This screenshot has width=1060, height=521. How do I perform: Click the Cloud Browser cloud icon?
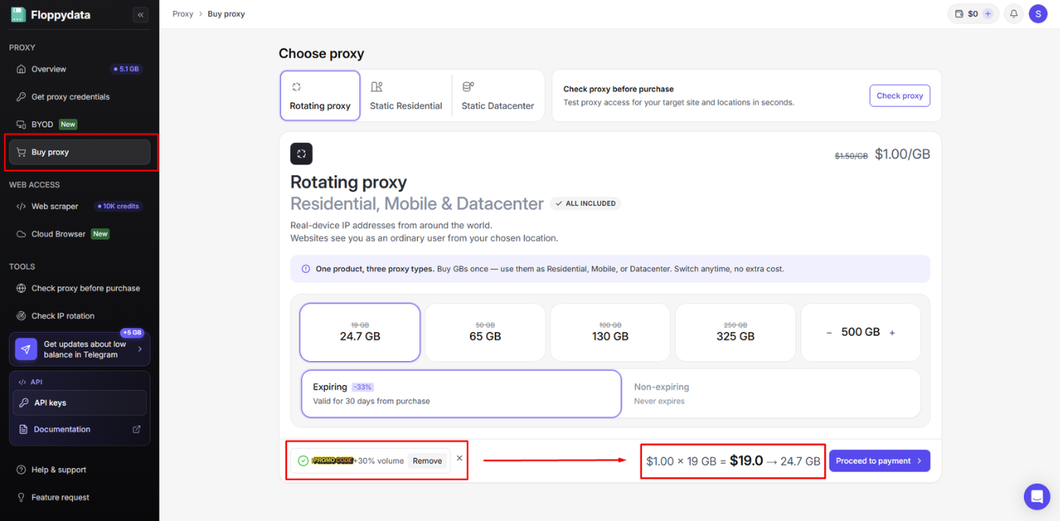coord(21,234)
